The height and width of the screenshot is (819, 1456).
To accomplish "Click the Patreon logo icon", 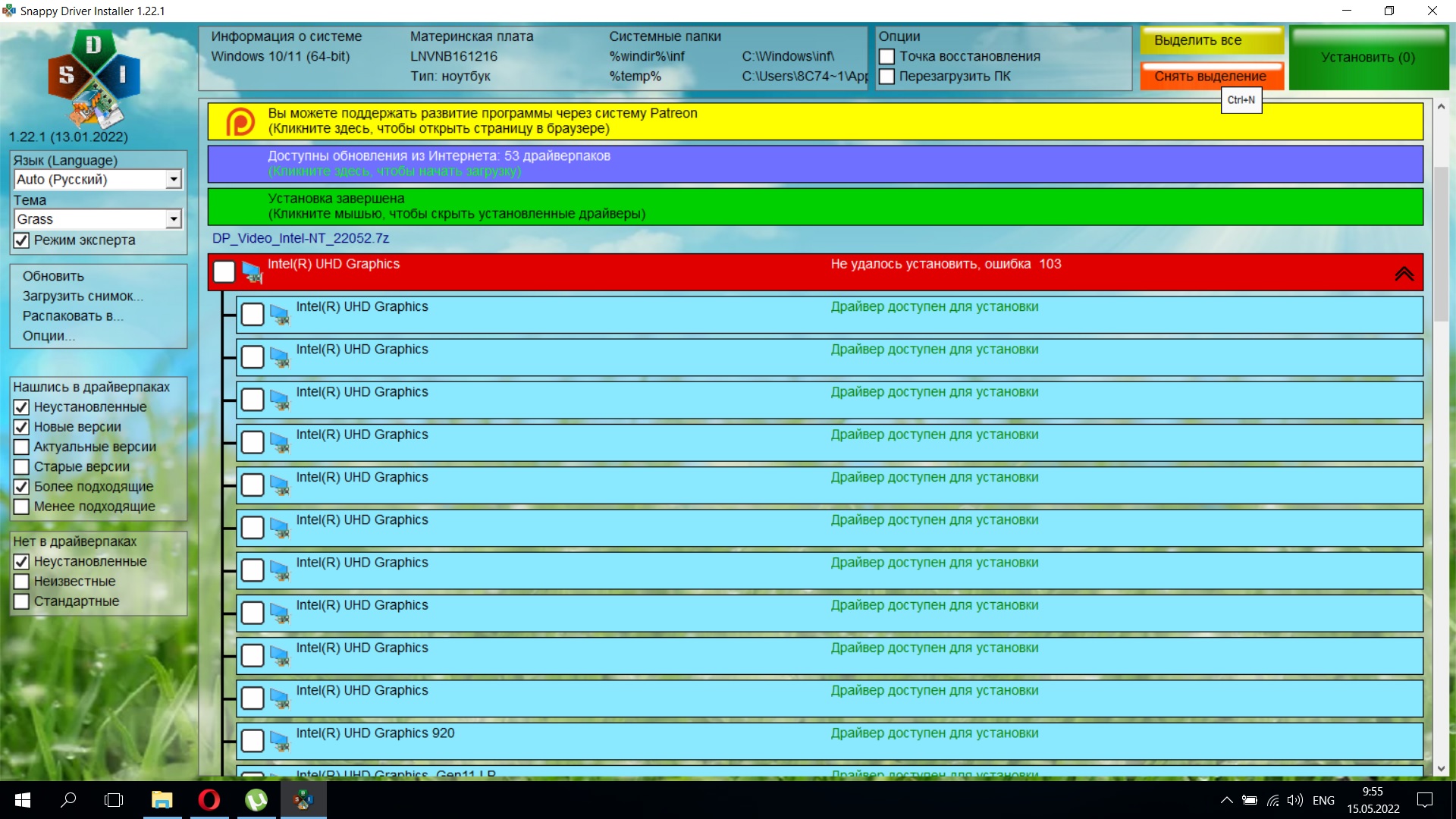I will 240,121.
